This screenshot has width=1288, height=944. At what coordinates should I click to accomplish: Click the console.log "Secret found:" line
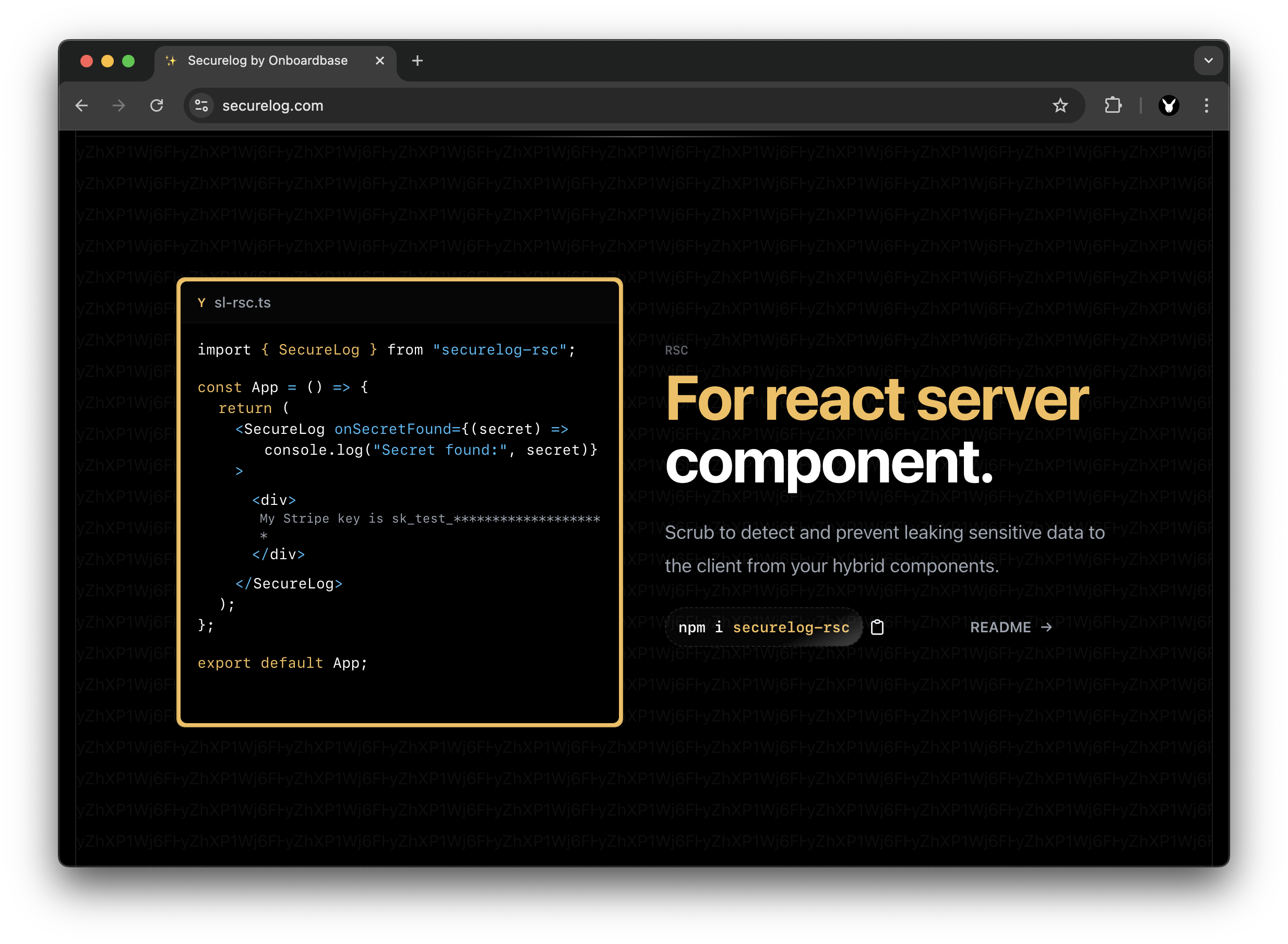click(431, 450)
